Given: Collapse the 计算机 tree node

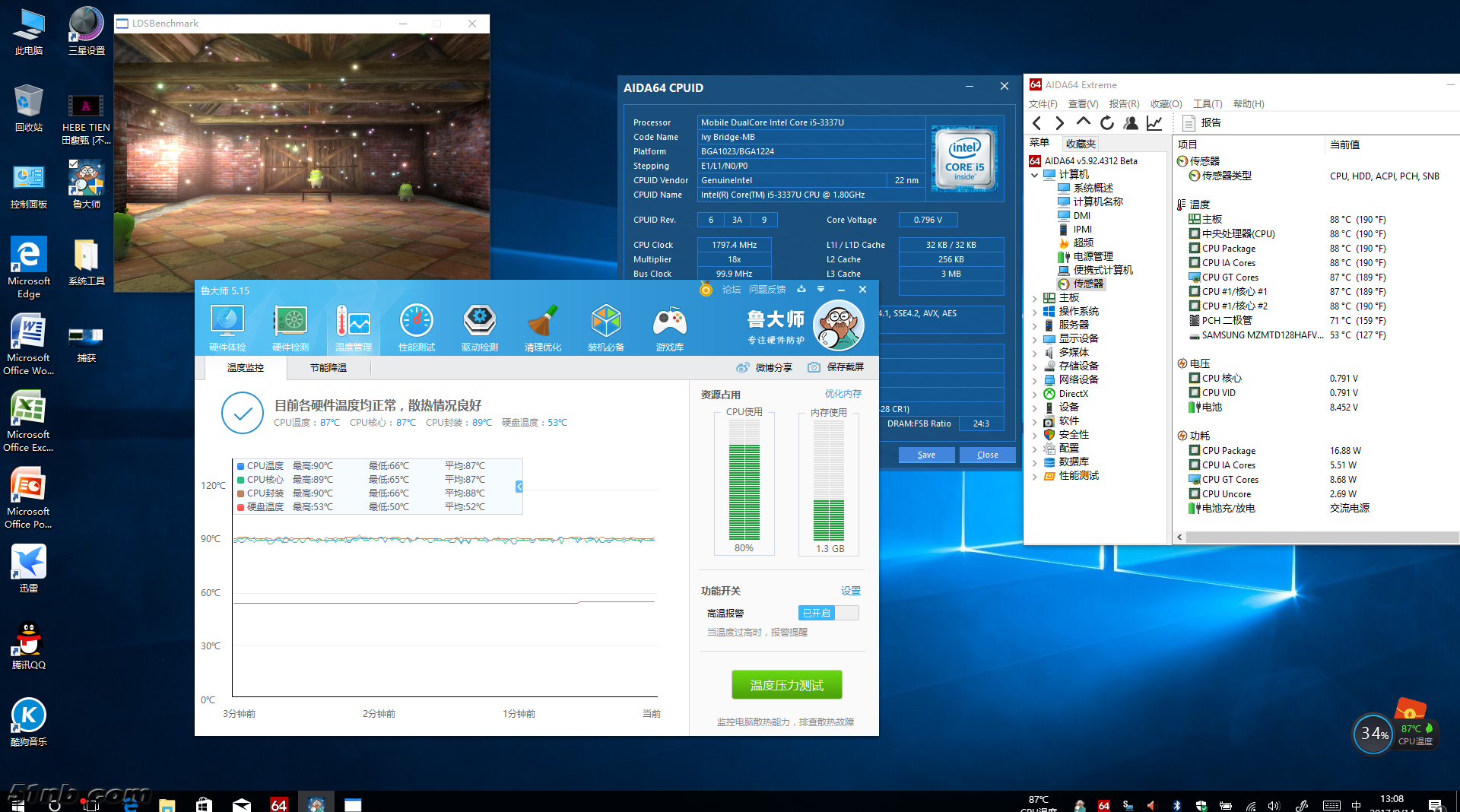Looking at the screenshot, I should coord(1035,175).
